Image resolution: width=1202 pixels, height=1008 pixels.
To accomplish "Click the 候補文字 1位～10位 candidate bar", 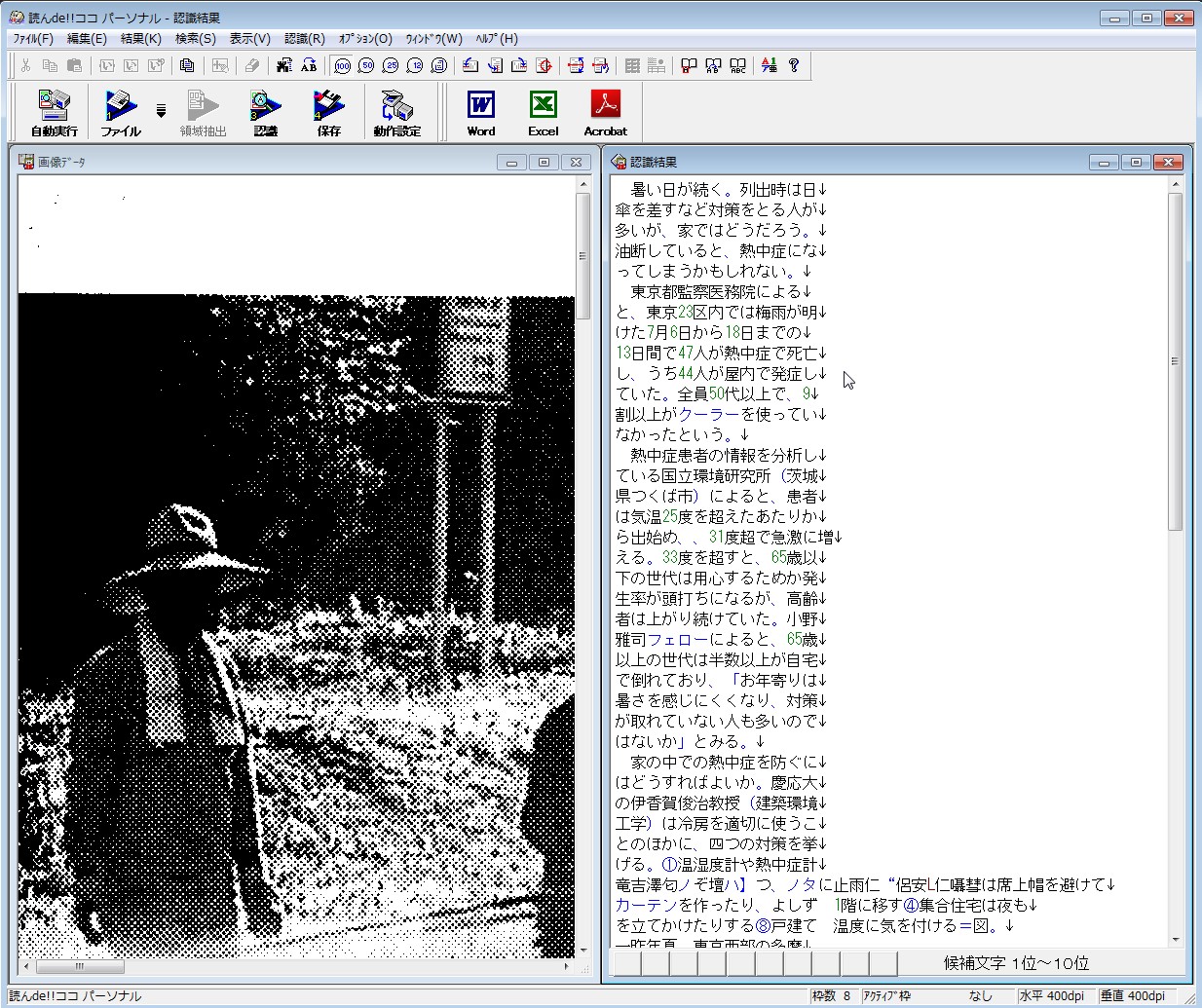I will [1015, 963].
